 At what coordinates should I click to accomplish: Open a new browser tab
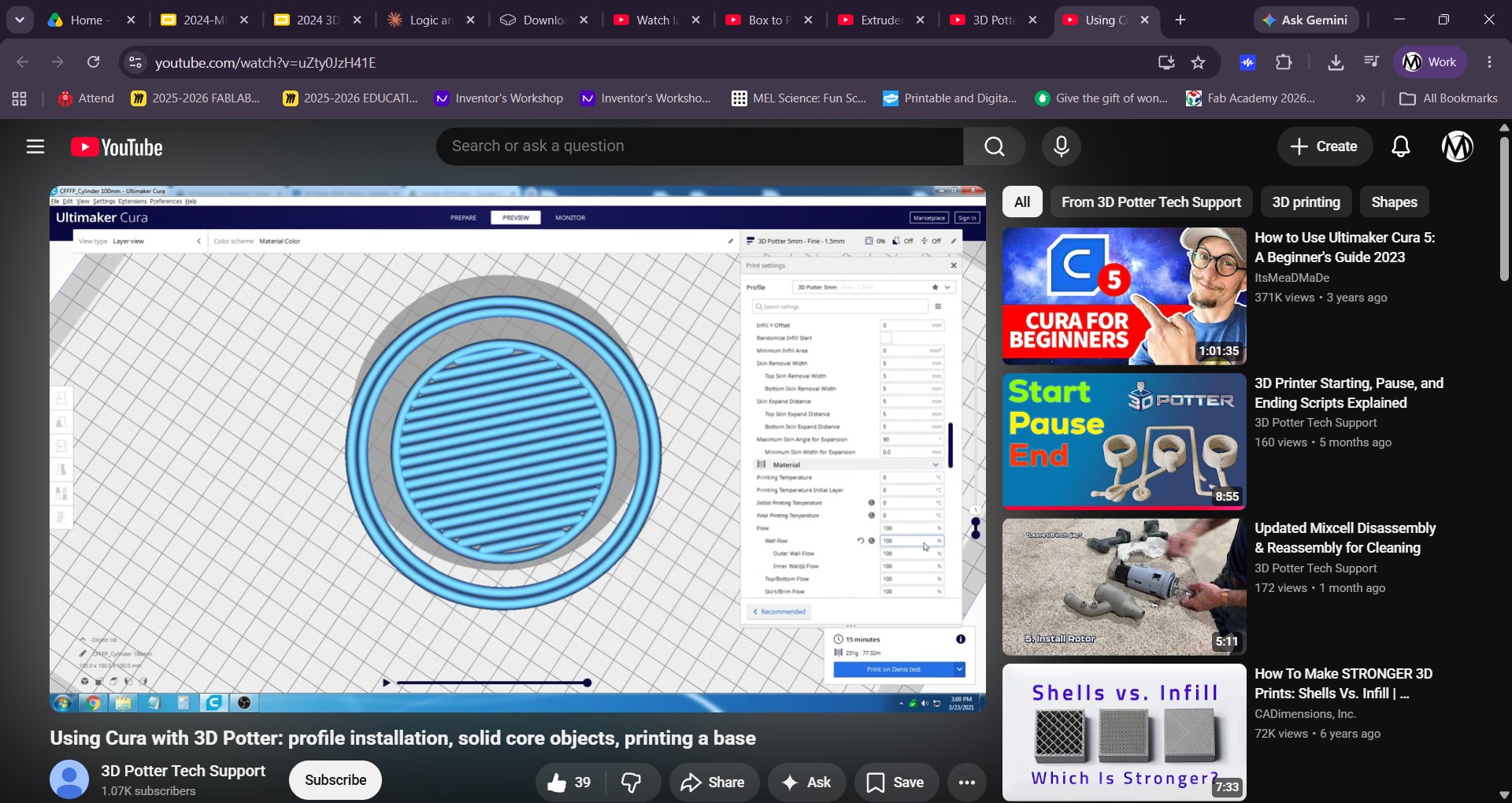pos(1180,20)
